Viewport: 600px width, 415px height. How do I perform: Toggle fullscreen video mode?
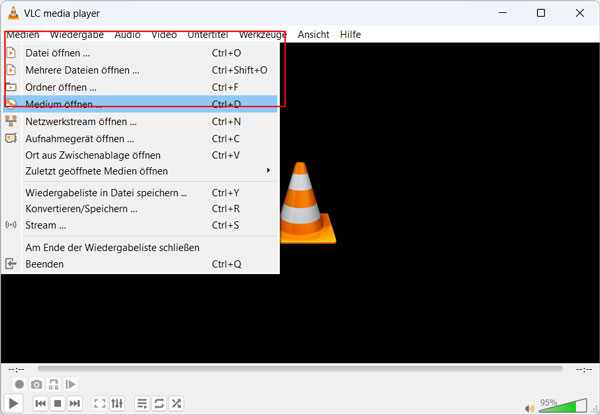point(100,403)
